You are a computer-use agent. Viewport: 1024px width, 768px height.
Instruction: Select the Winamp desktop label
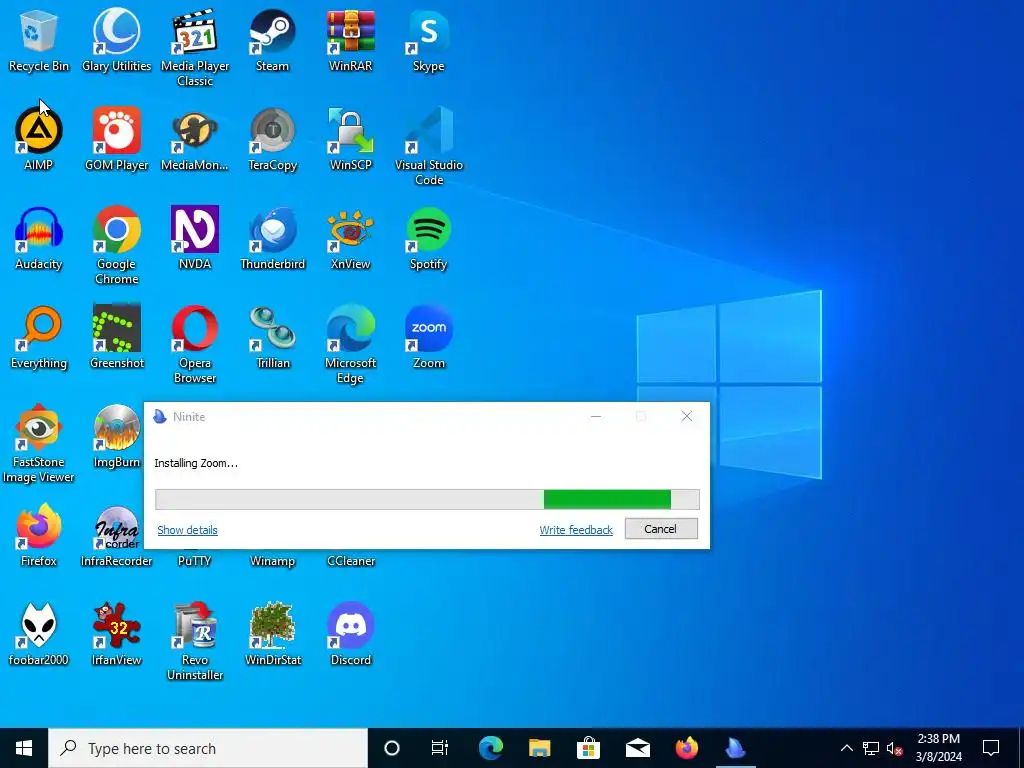click(x=272, y=561)
